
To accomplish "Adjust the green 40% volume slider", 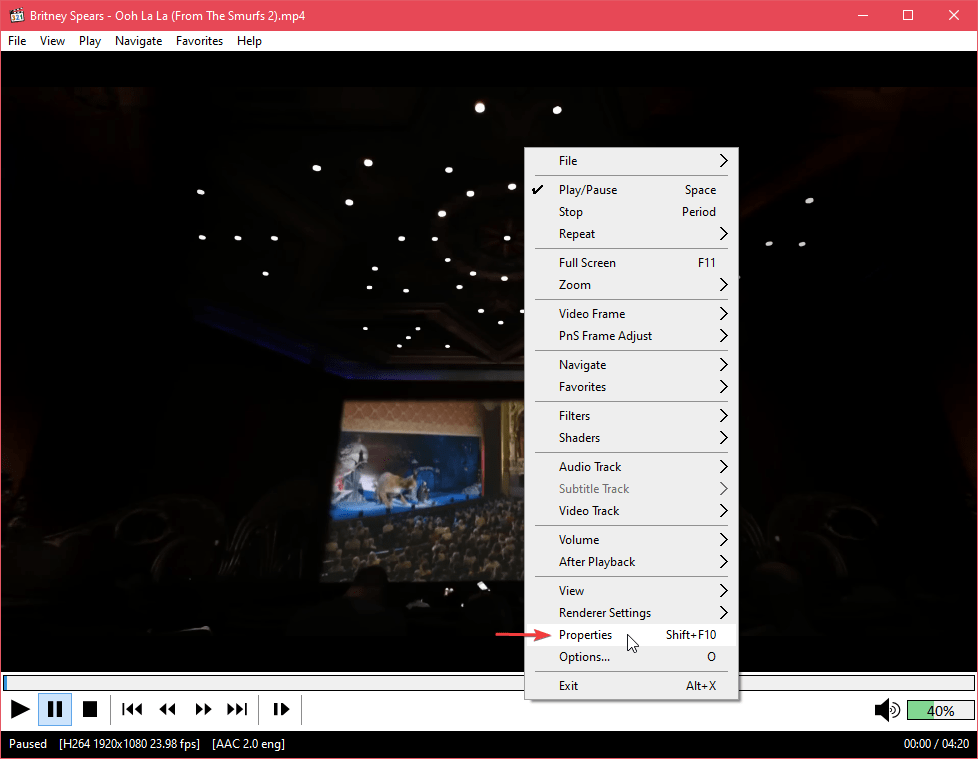I will click(940, 711).
